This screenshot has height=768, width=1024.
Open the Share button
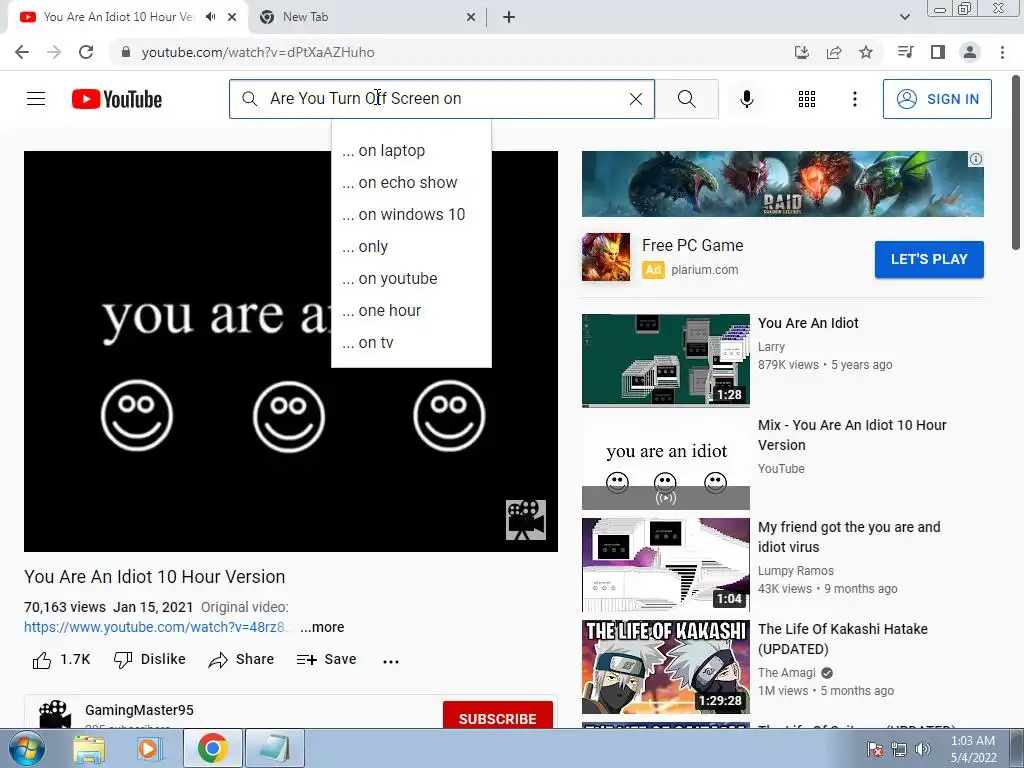241,660
